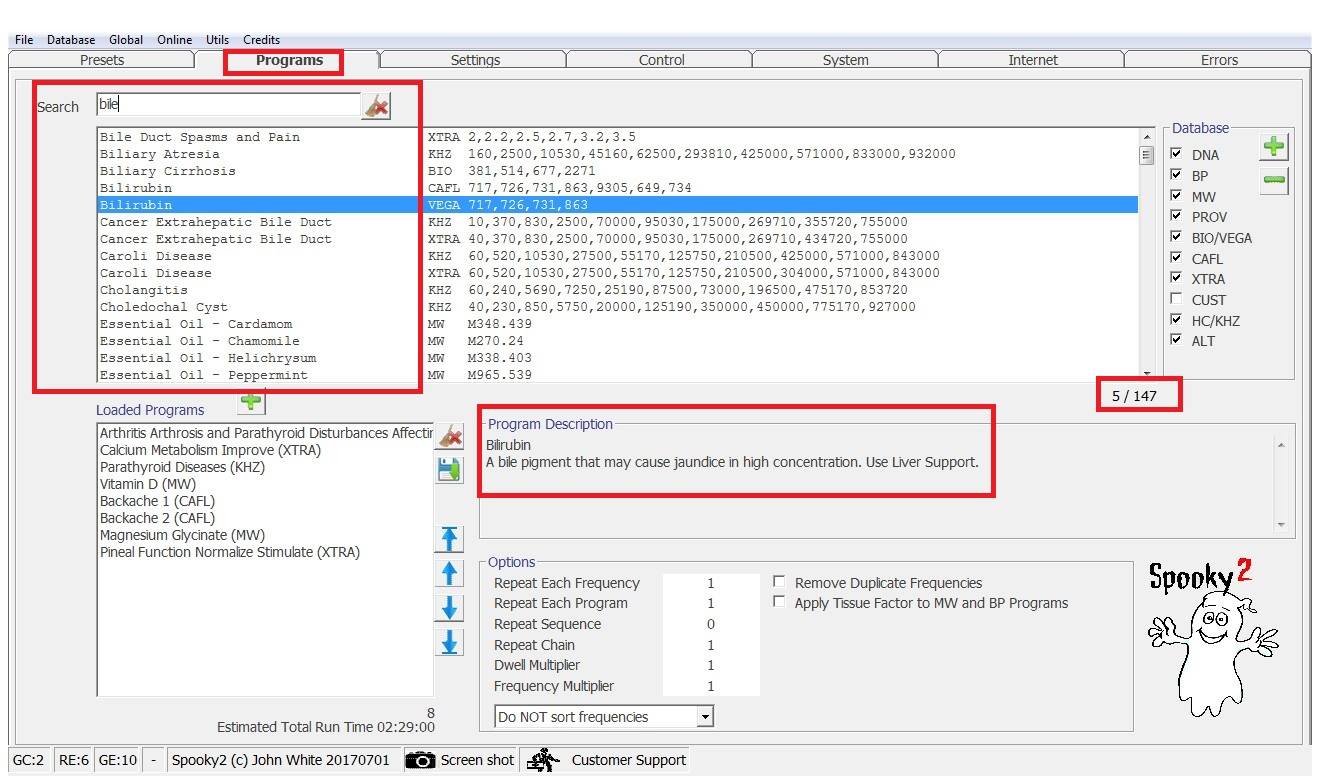Switch to the Internet tab
The image size is (1320, 784).
pos(1032,60)
